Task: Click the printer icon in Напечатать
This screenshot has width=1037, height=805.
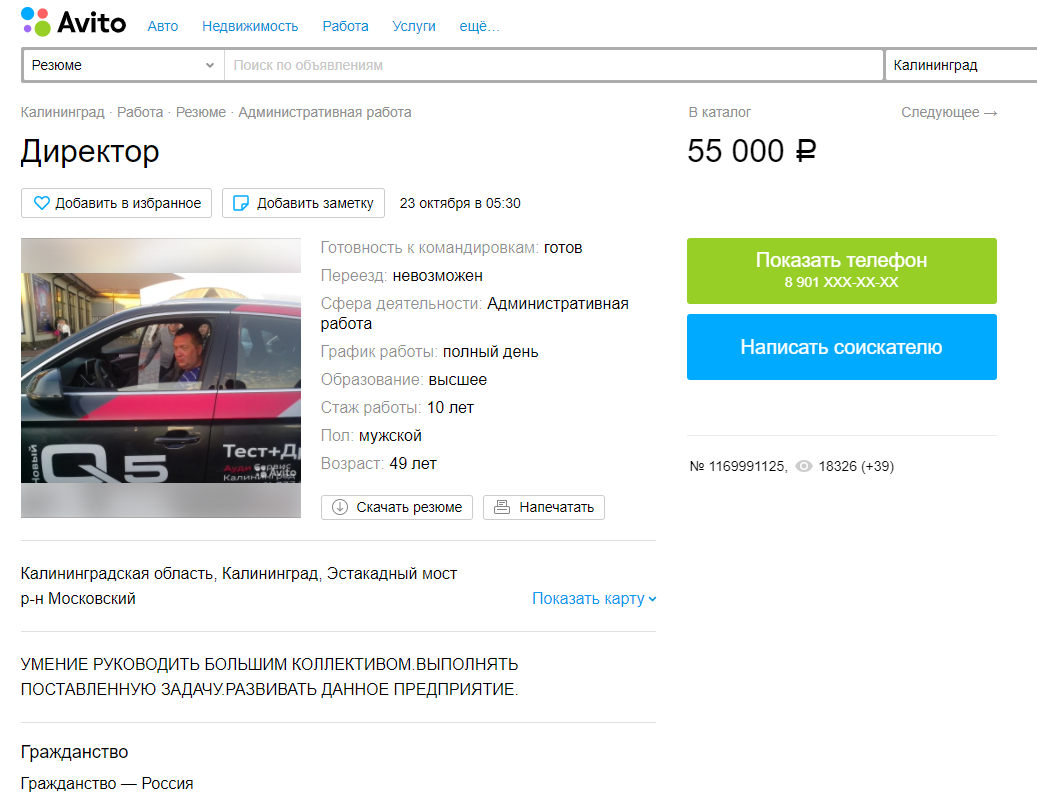Action: point(502,507)
